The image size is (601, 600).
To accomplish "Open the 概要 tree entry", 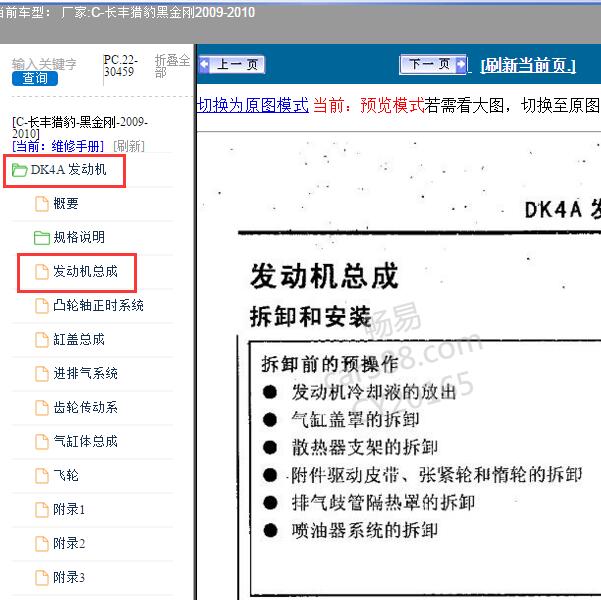I will click(x=66, y=203).
